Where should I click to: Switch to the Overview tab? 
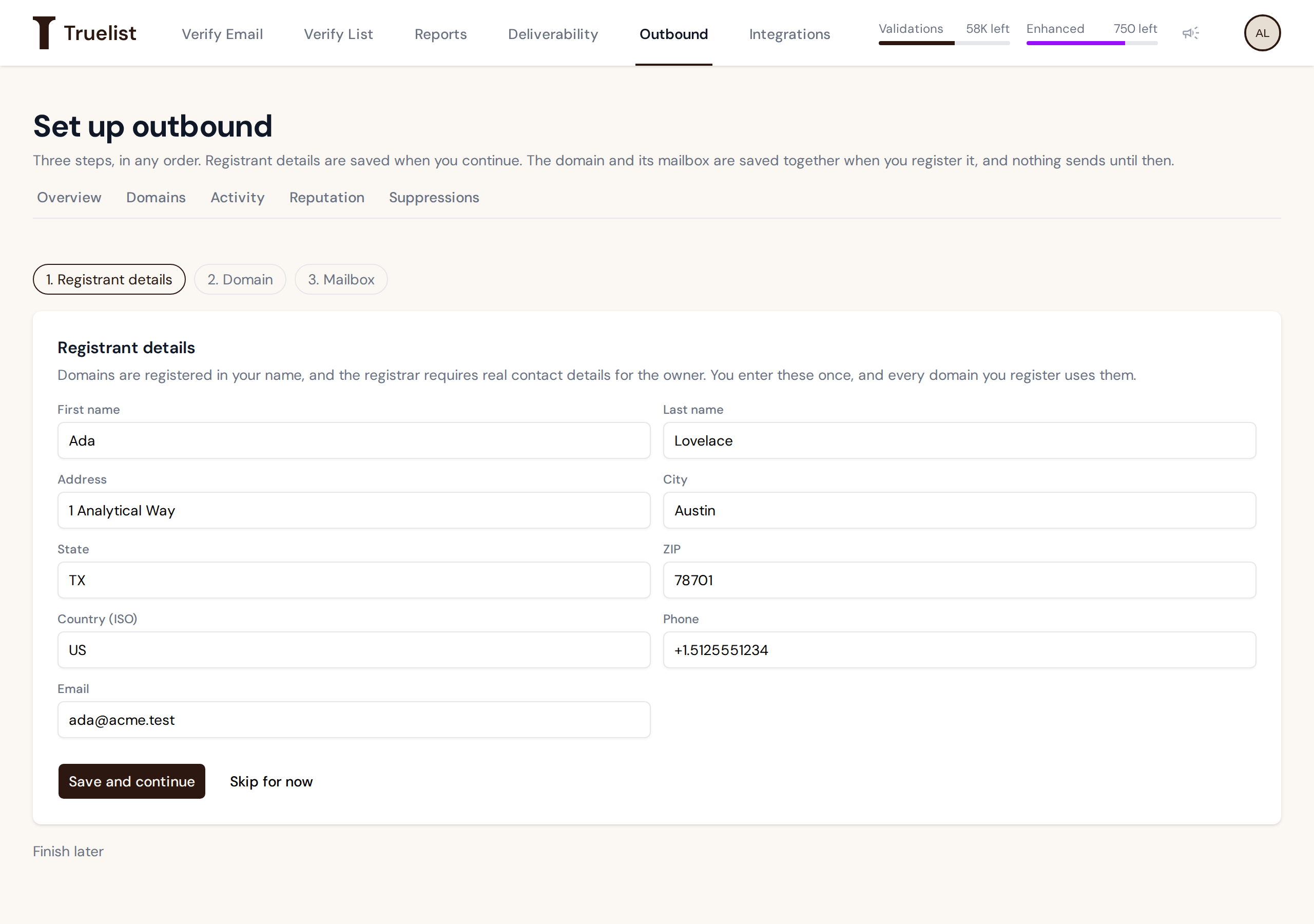[69, 198]
